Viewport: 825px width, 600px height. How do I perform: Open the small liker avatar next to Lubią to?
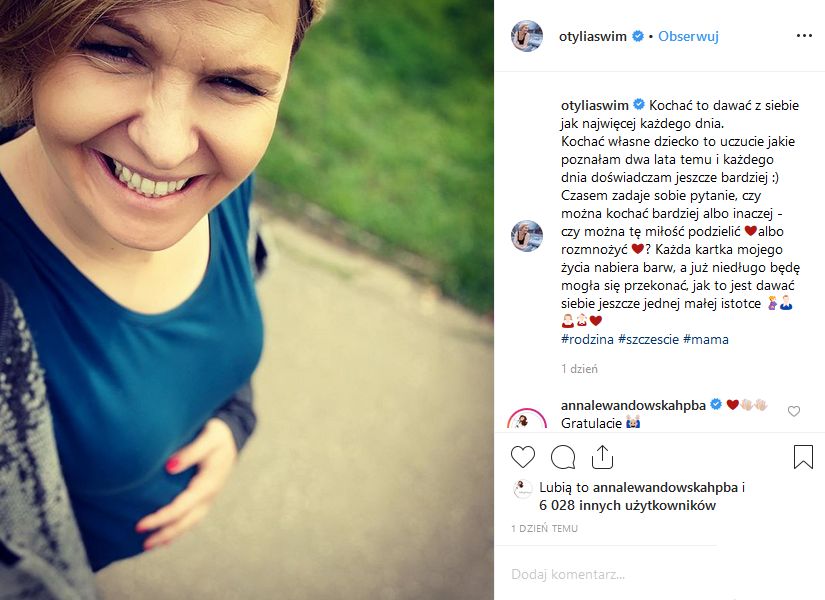522,488
